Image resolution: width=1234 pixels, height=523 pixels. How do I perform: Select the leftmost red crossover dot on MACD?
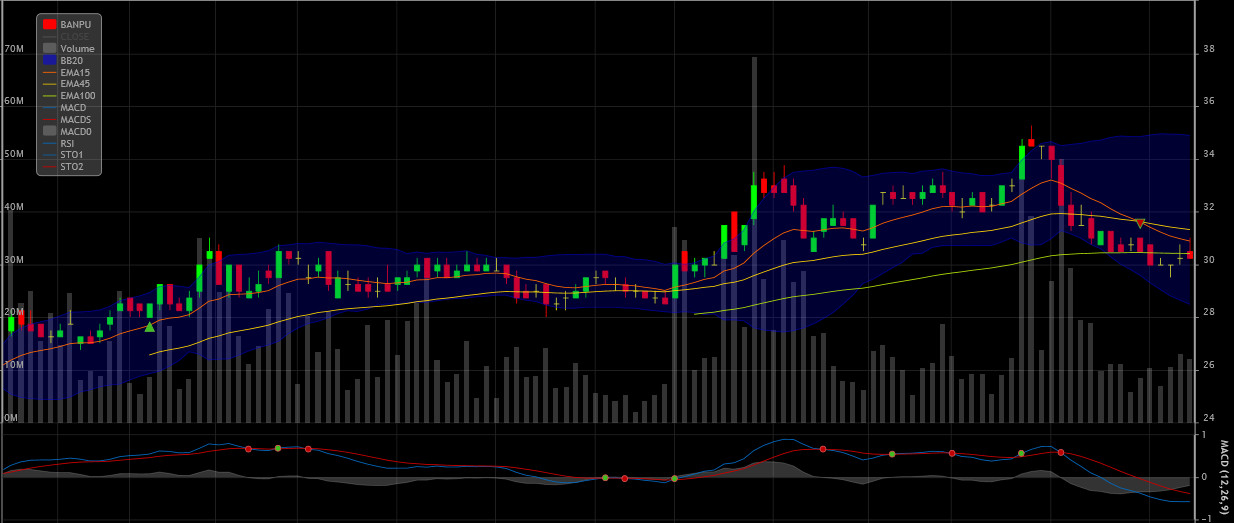click(x=248, y=449)
